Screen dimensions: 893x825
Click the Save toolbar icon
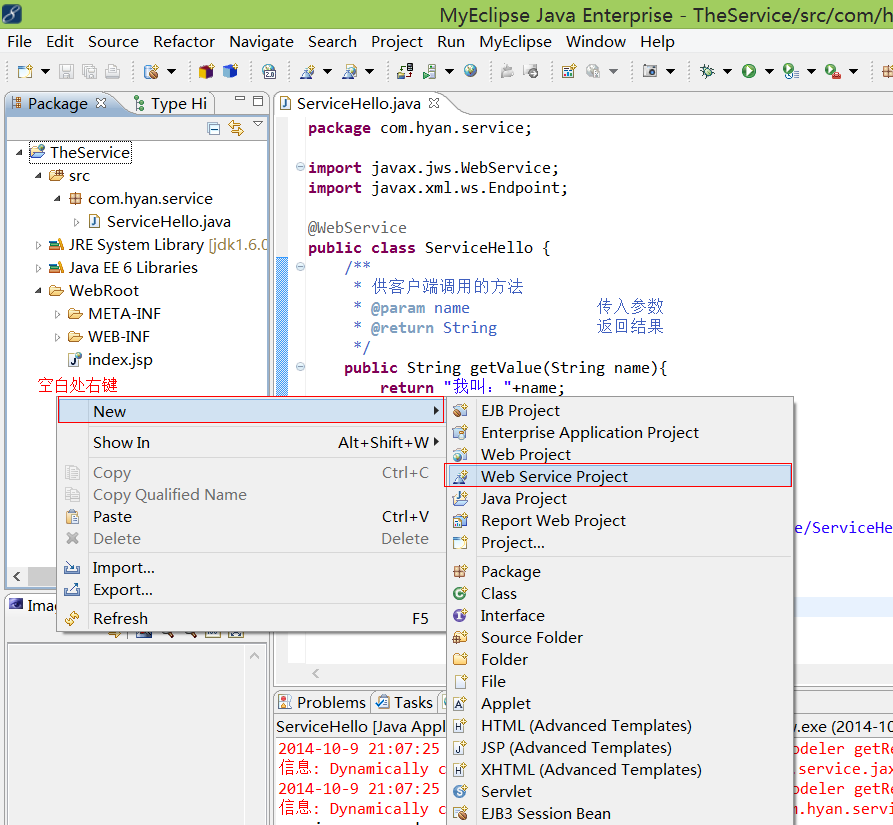(x=67, y=71)
